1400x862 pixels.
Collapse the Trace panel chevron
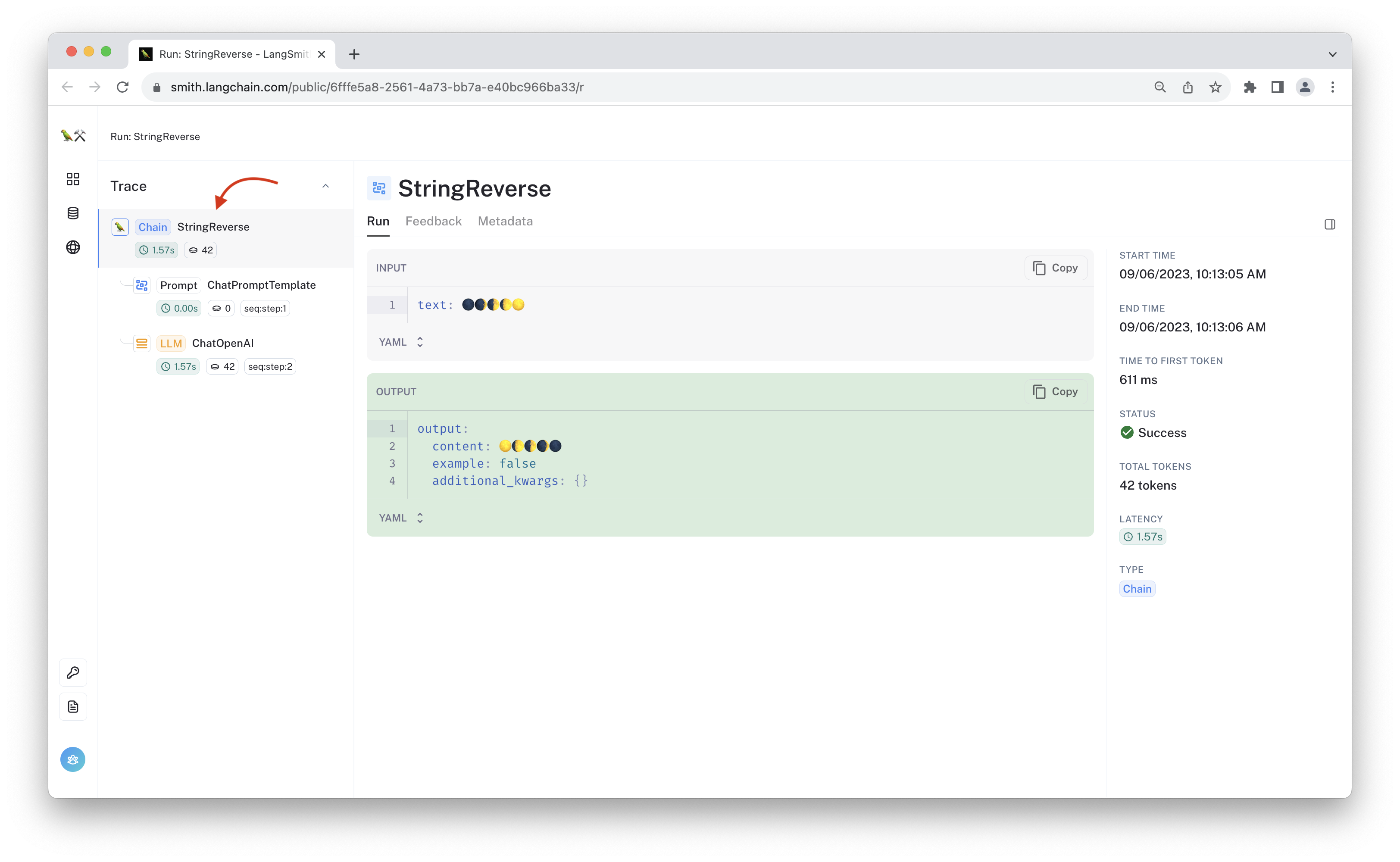325,186
